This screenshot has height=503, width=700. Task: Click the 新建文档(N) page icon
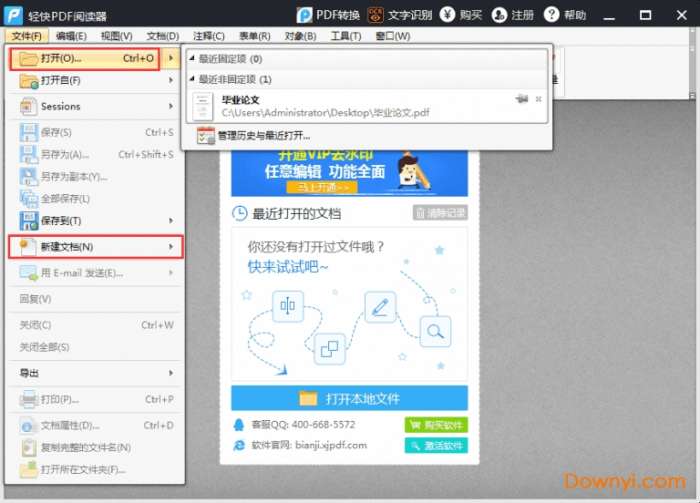point(28,247)
